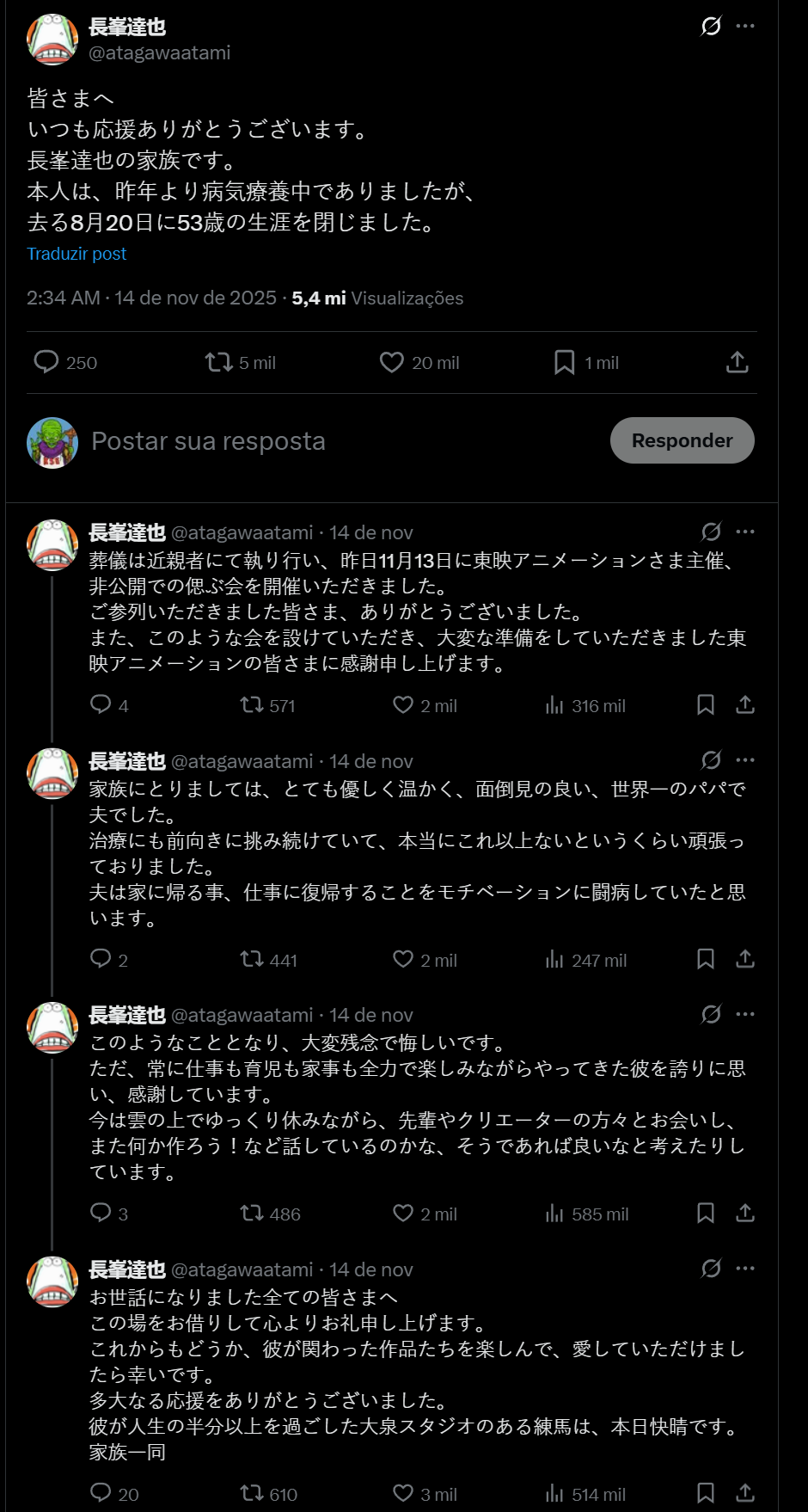
Task: Open more options on the last reply
Action: tap(745, 1269)
